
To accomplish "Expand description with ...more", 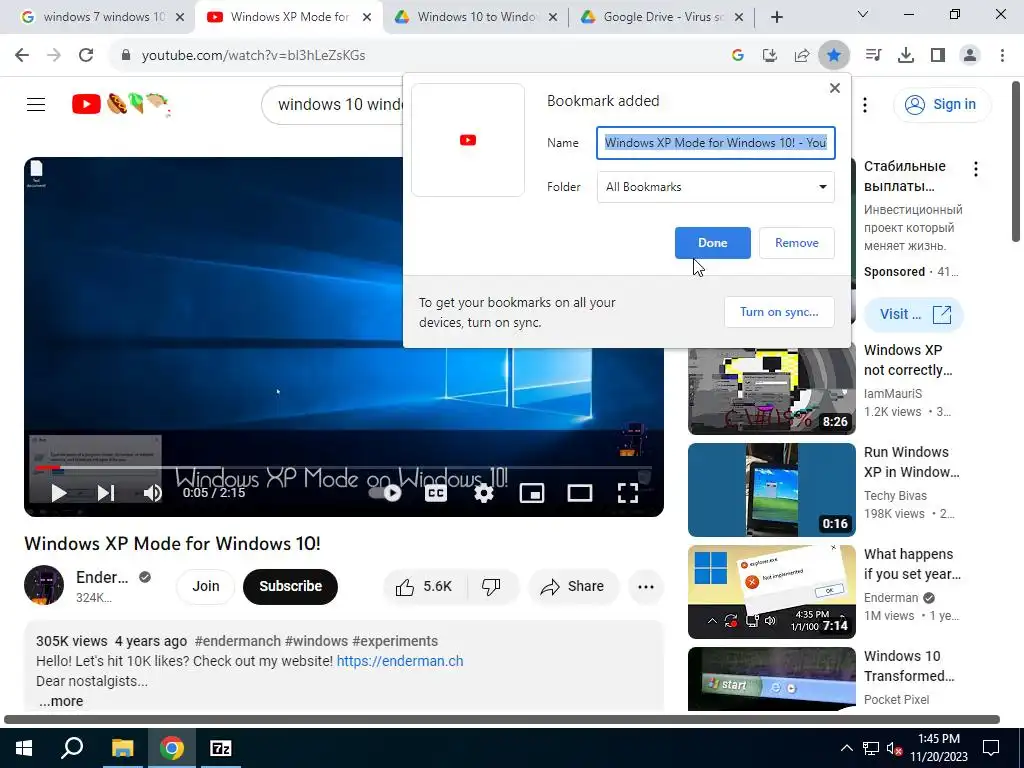I will coord(61,701).
